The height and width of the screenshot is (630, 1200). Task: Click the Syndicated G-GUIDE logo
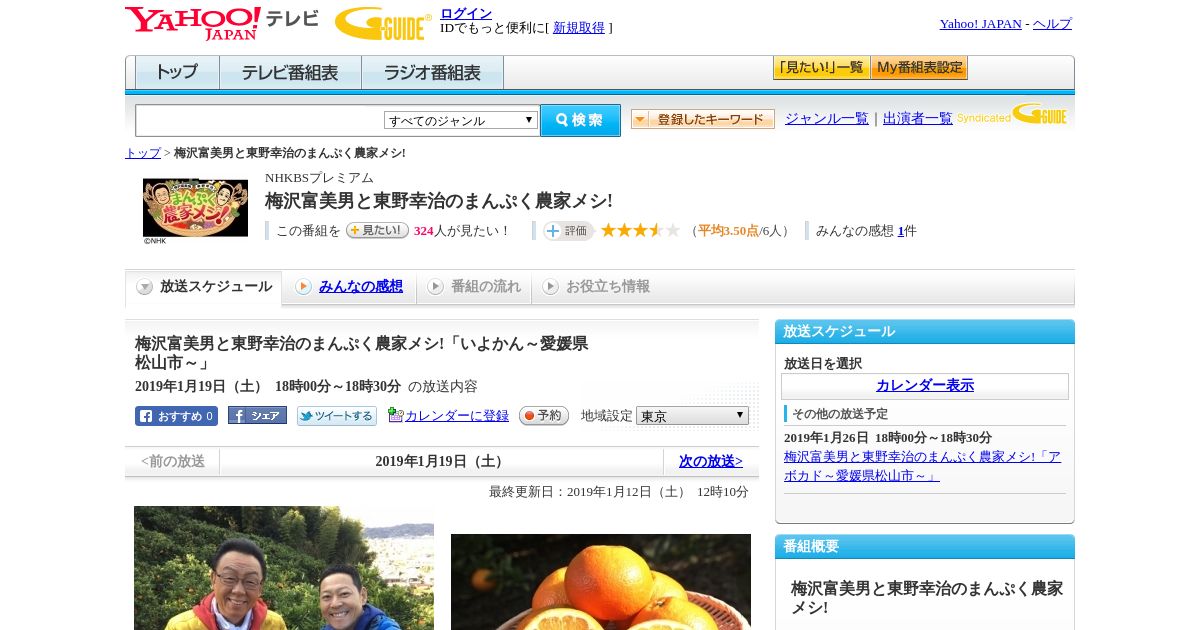1012,114
